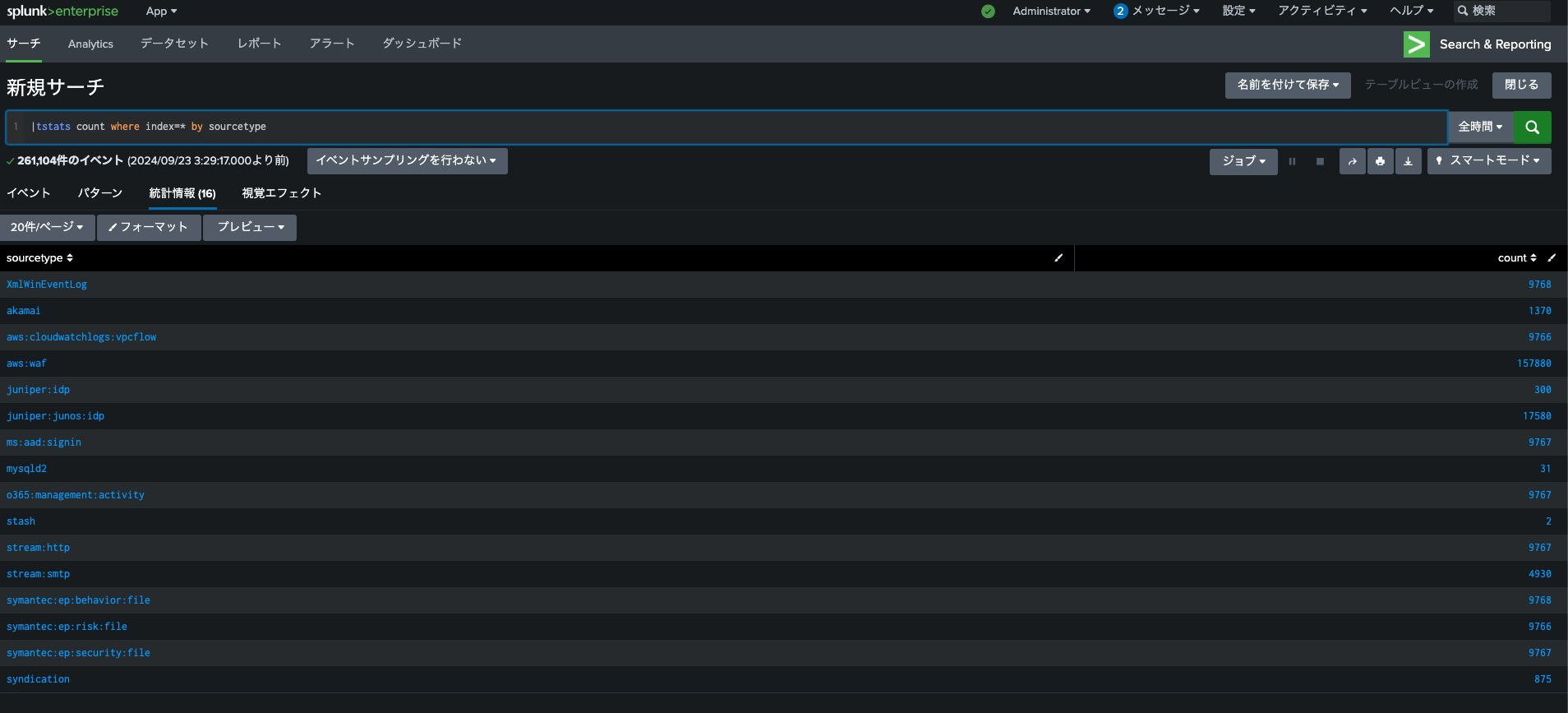
Task: Click the stop job icon
Action: coord(1320,161)
